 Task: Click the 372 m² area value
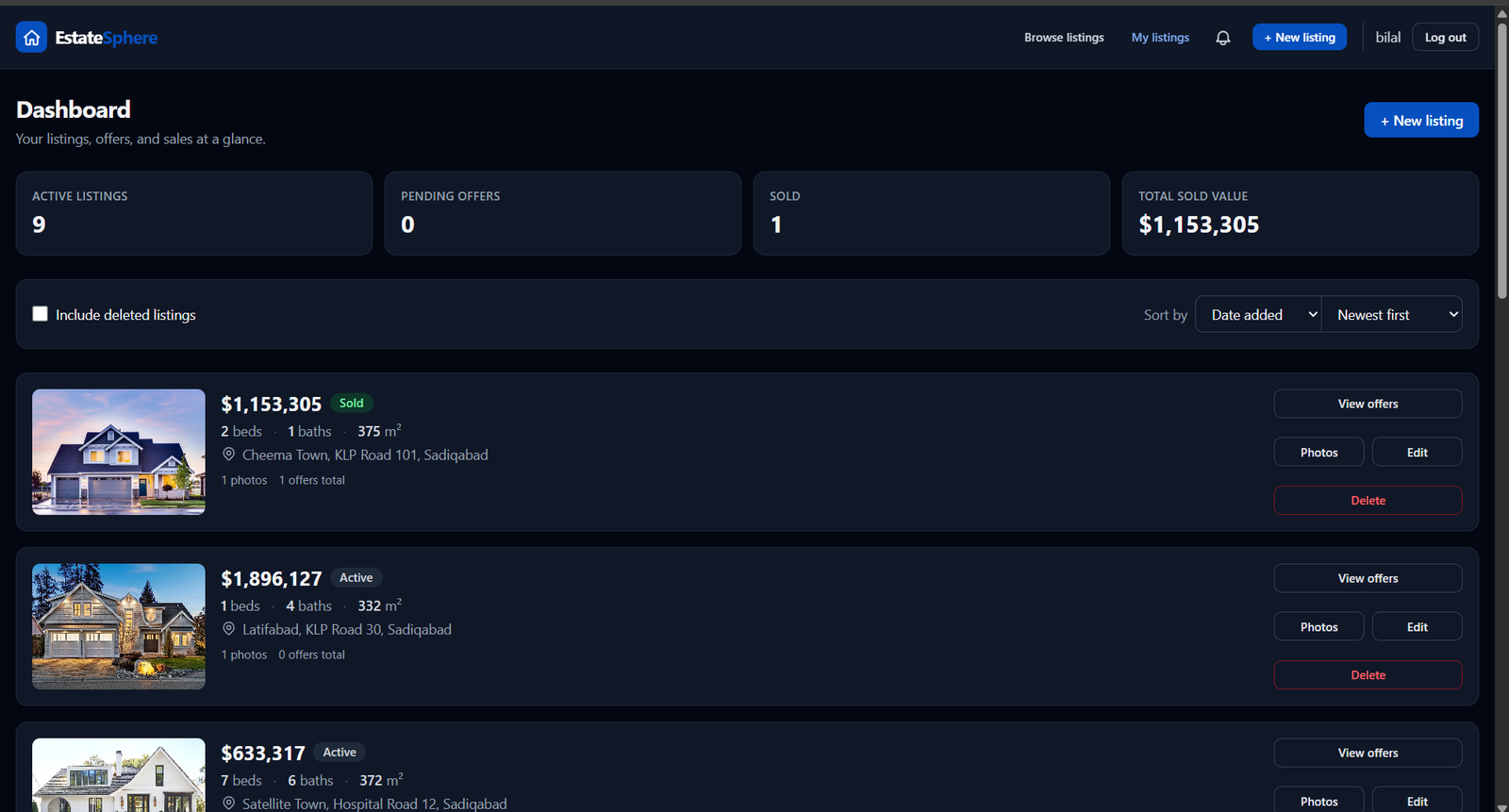click(x=381, y=780)
